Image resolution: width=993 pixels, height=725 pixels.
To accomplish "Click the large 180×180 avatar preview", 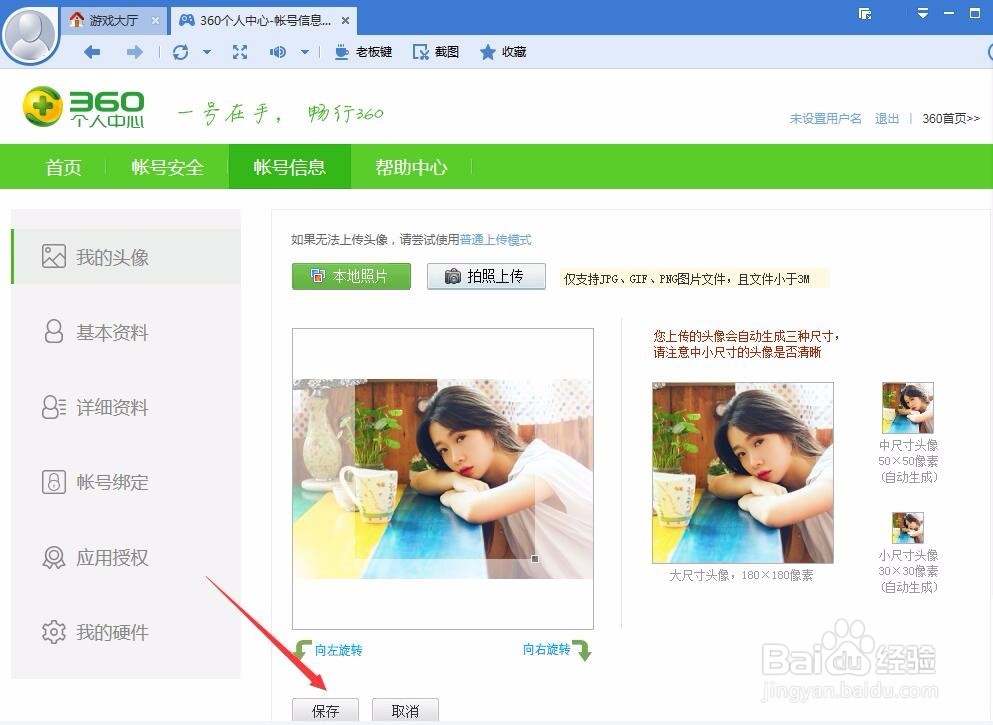I will (x=743, y=472).
